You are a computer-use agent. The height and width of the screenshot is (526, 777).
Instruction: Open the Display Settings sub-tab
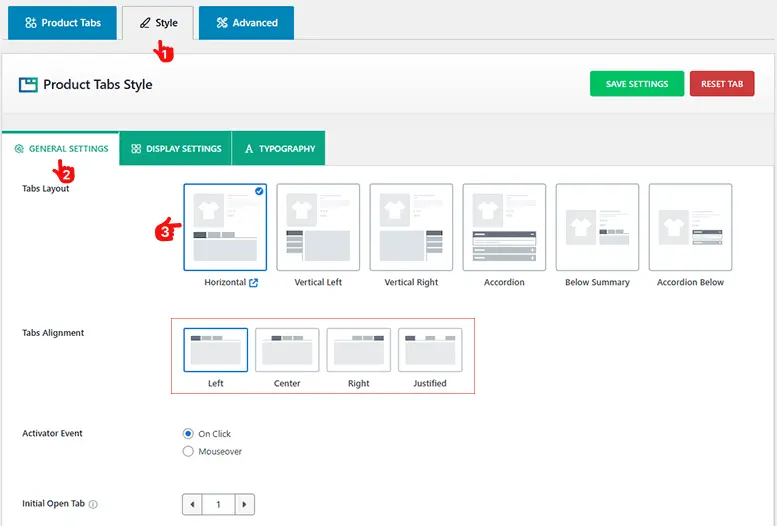click(175, 149)
